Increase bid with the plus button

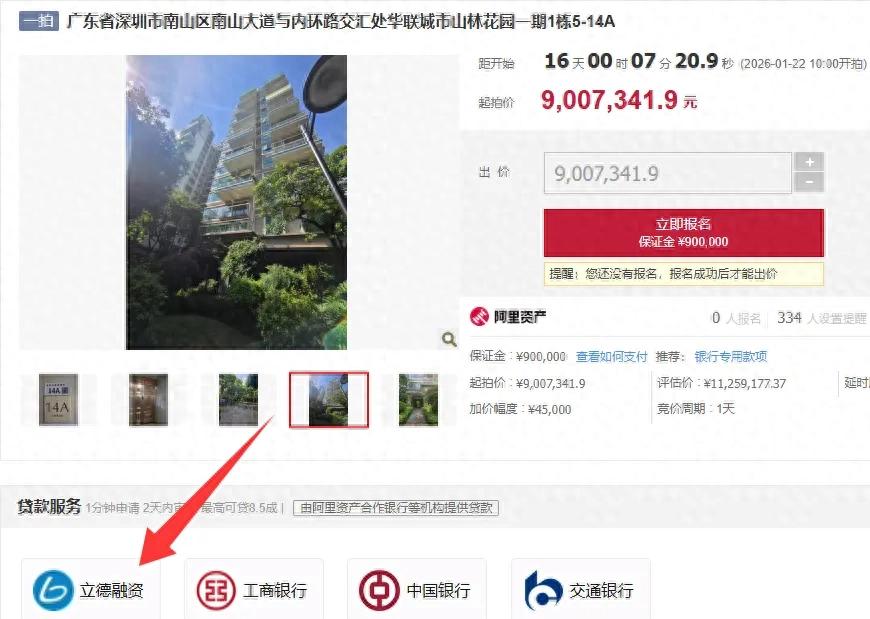tap(810, 162)
